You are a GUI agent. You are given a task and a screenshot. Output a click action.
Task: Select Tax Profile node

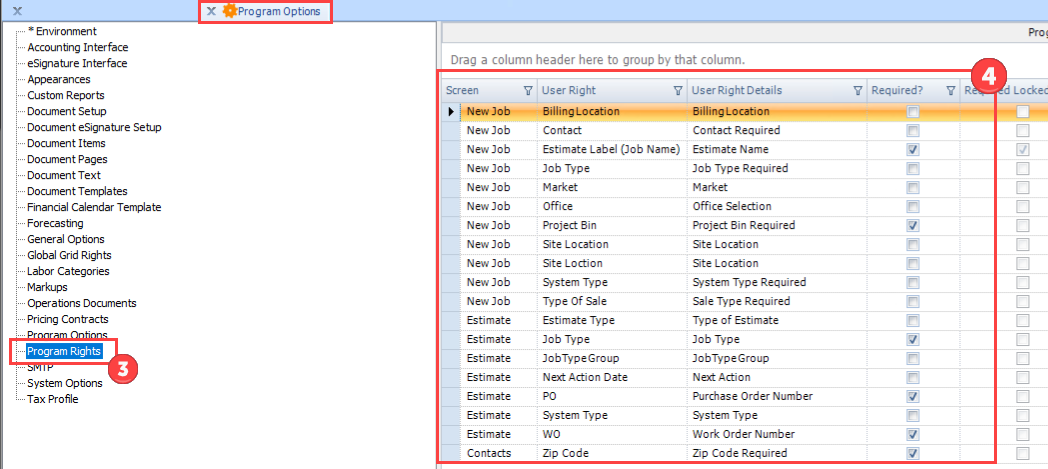pos(53,400)
